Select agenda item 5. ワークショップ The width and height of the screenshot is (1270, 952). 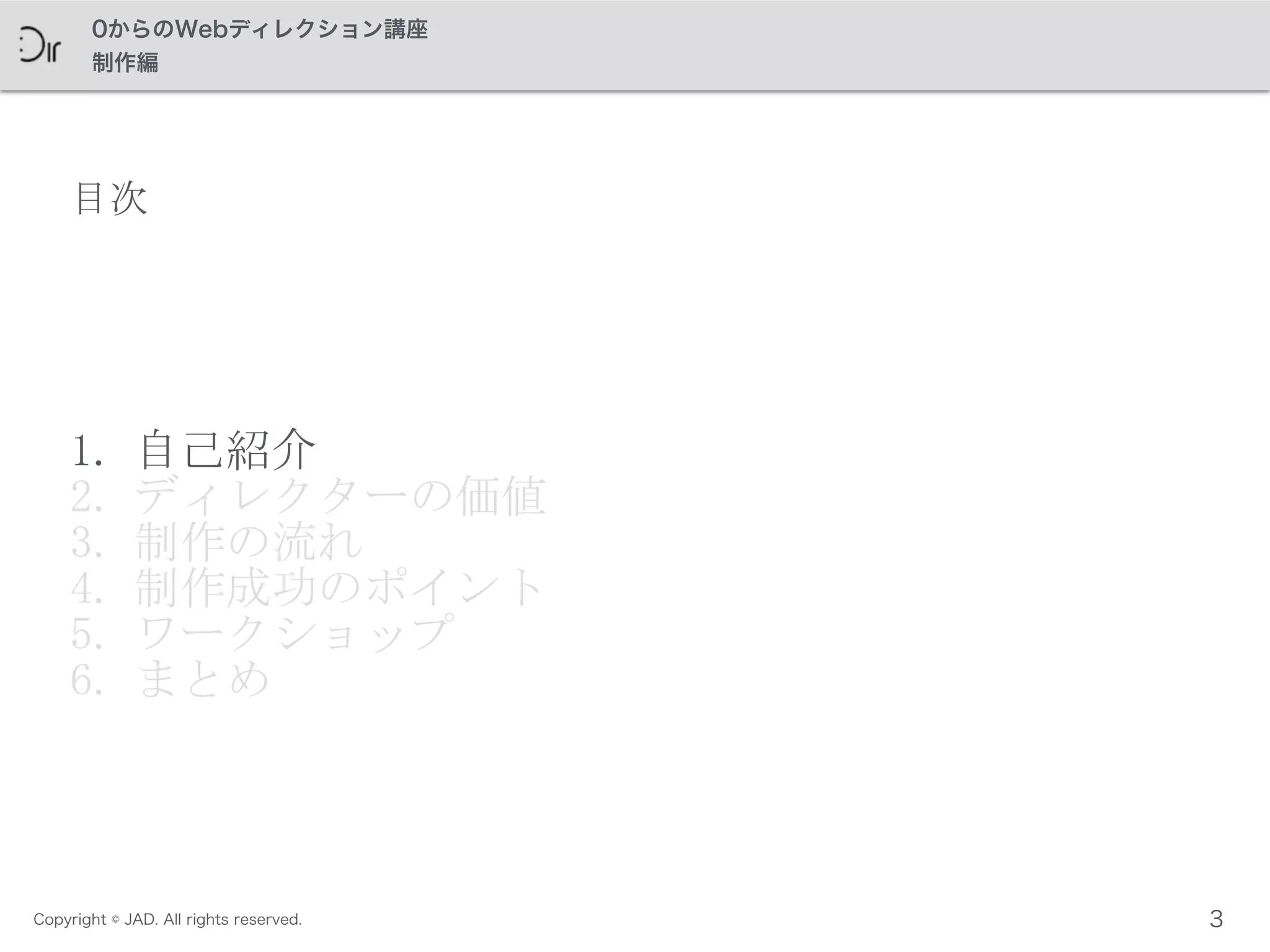(x=263, y=633)
